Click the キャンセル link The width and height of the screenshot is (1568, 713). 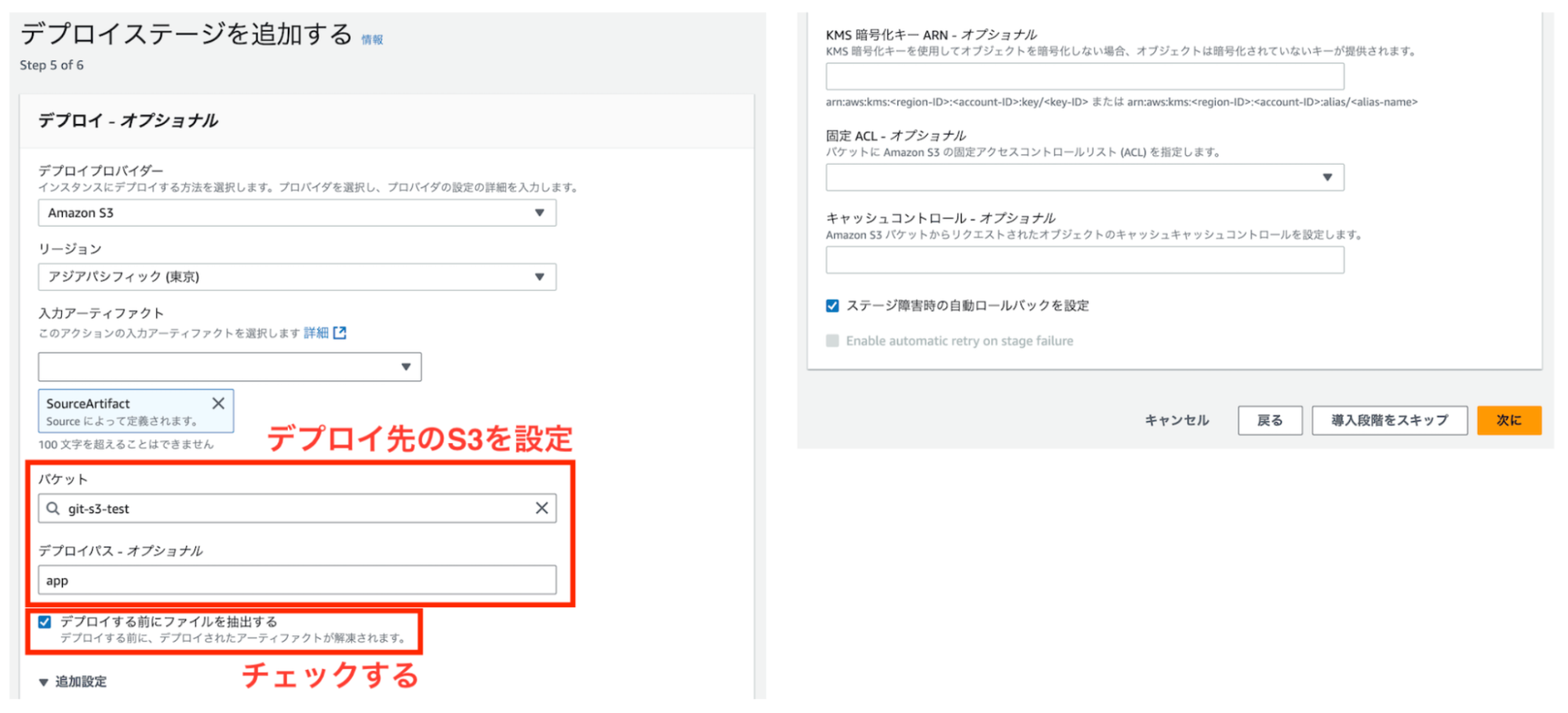1177,420
